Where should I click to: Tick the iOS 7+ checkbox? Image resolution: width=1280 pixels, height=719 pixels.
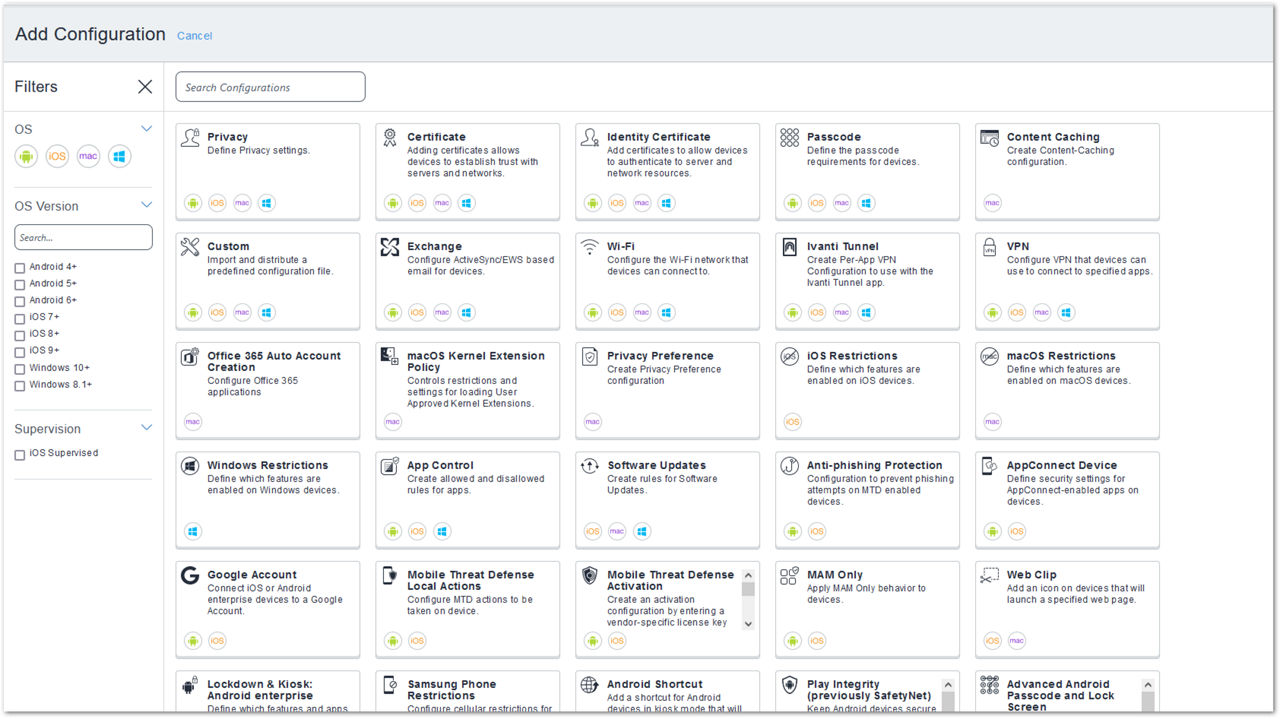point(20,318)
